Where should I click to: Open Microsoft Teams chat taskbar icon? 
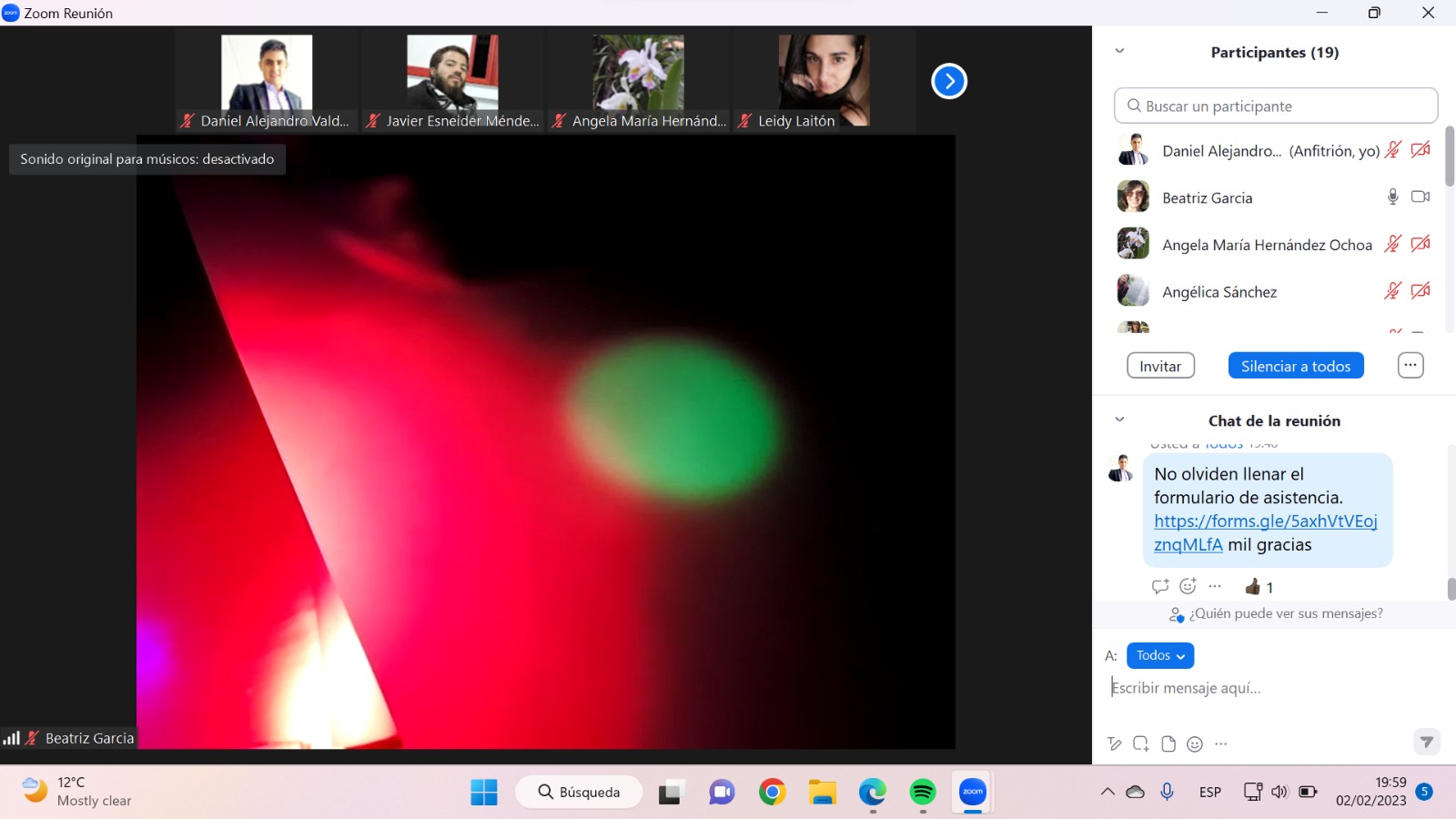pos(722,793)
